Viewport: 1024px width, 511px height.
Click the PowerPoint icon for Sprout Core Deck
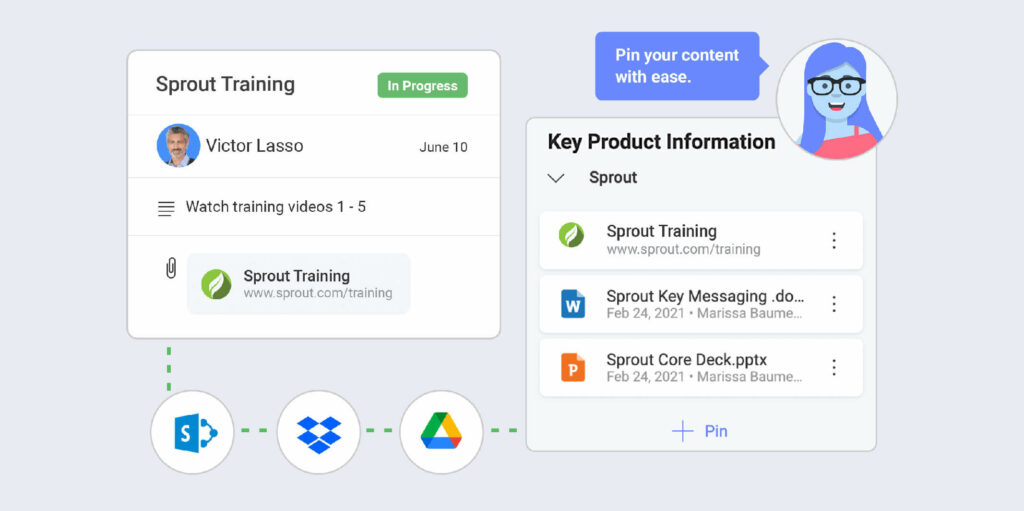[x=573, y=367]
